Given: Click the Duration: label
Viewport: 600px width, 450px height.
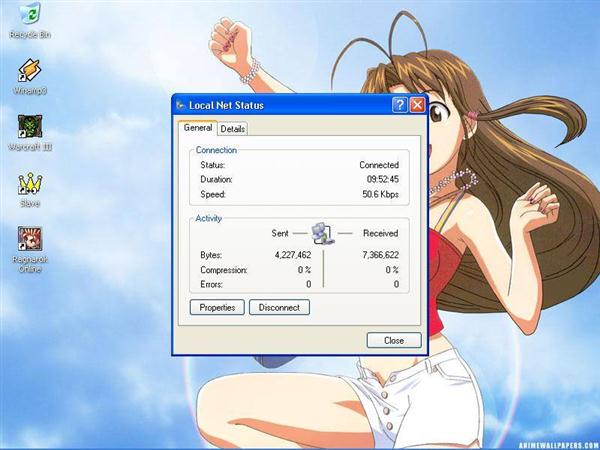Looking at the screenshot, I should pos(216,179).
